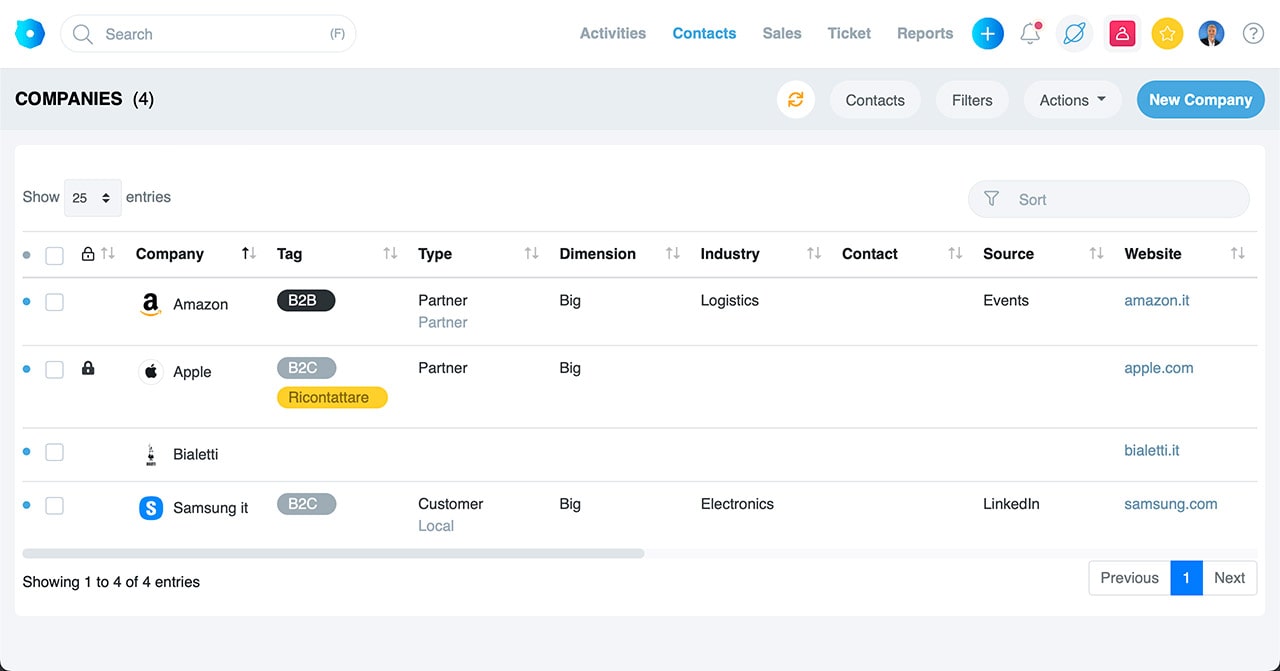
Task: Open the yellow star favorites icon
Action: [x=1167, y=34]
